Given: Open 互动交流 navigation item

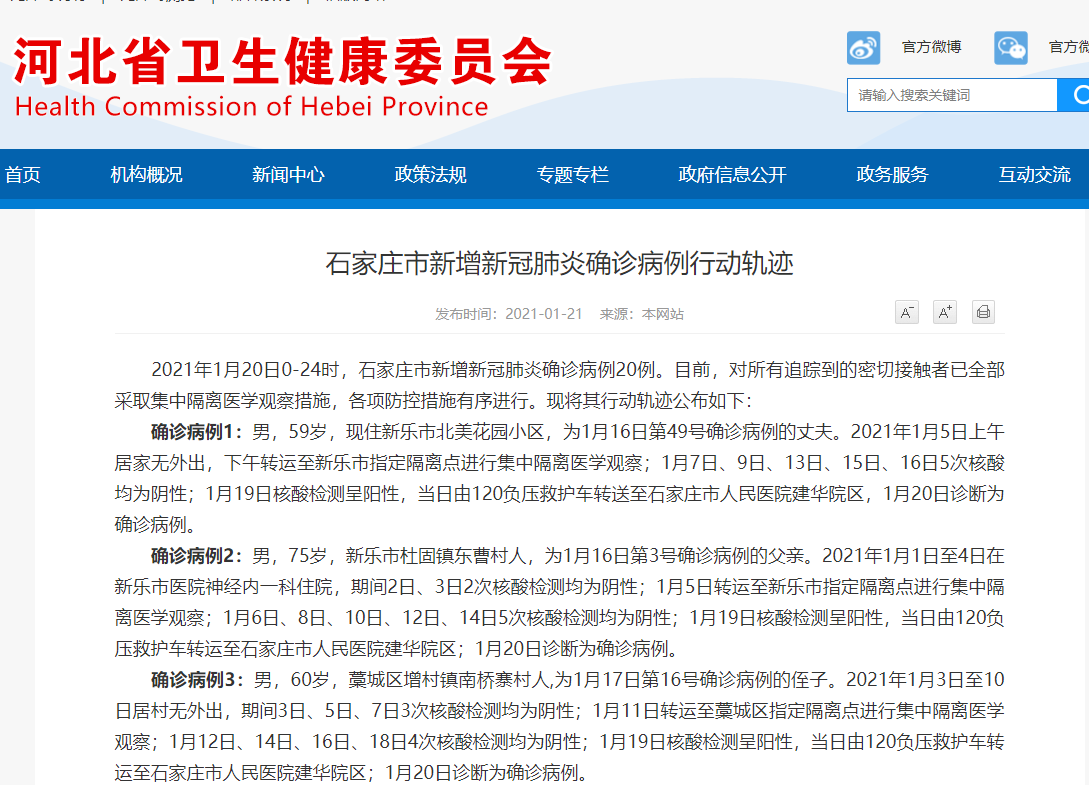Looking at the screenshot, I should click(1035, 174).
